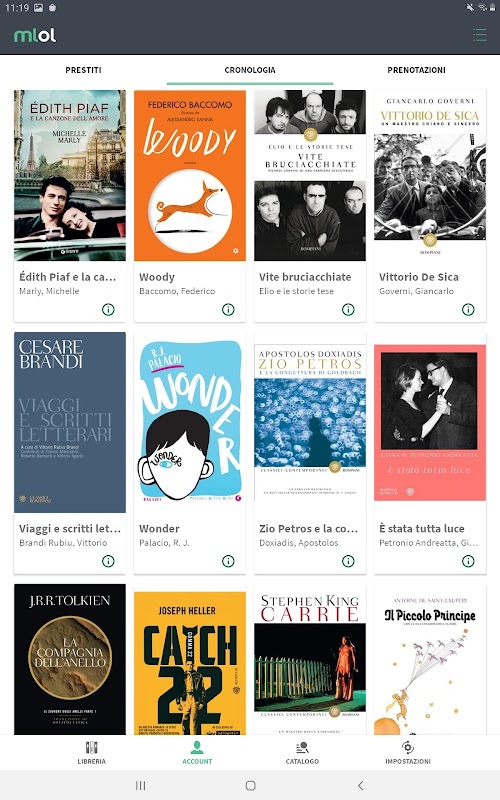This screenshot has width=500, height=800.
Task: View info for Vittorio De Sica
Action: (468, 309)
